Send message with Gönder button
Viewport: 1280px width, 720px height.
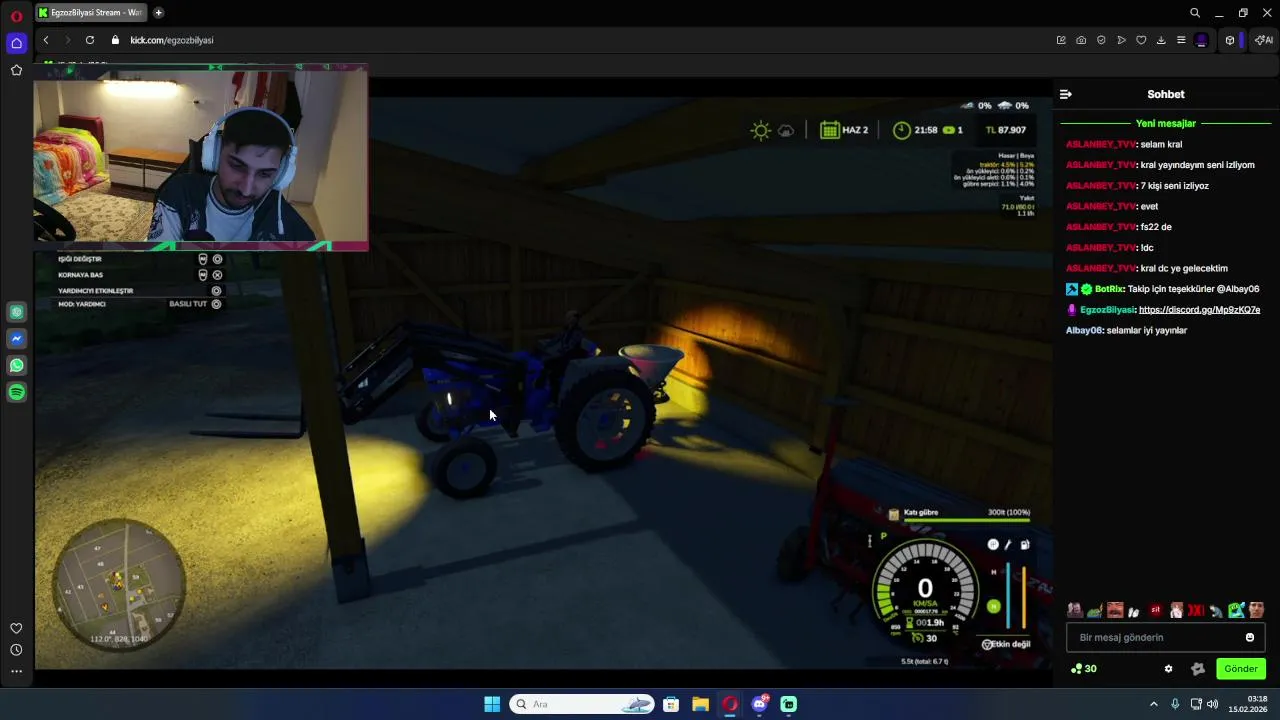[x=1241, y=669]
